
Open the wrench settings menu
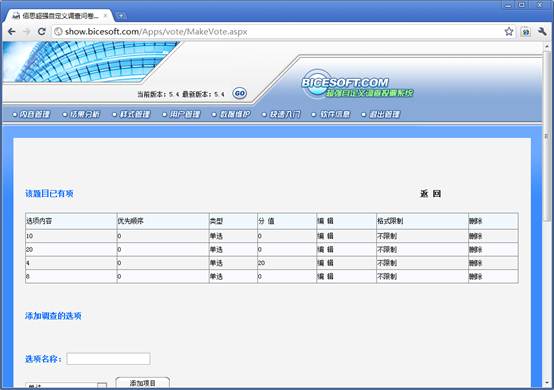[x=542, y=32]
